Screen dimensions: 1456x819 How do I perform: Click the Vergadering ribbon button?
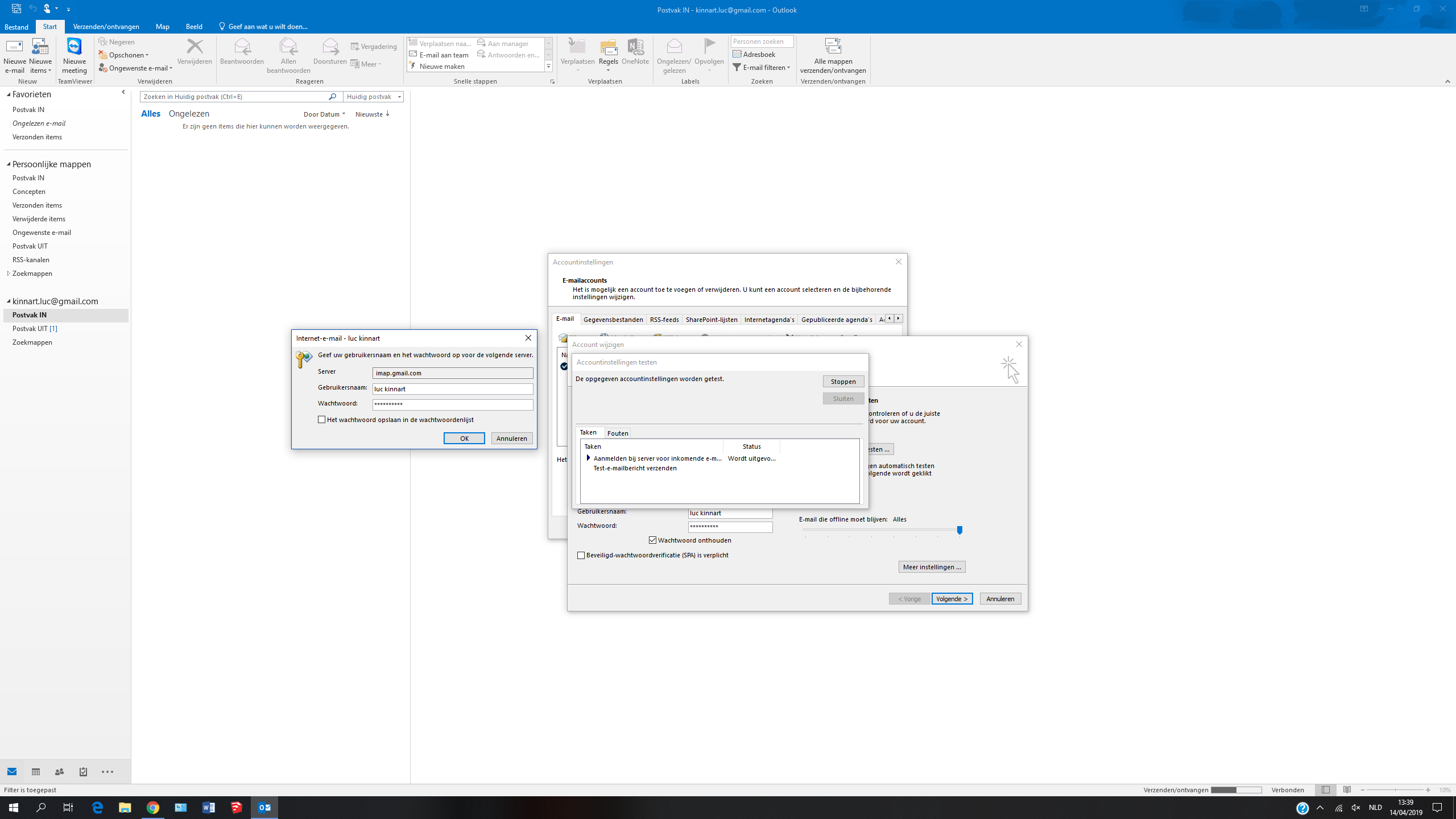point(374,47)
